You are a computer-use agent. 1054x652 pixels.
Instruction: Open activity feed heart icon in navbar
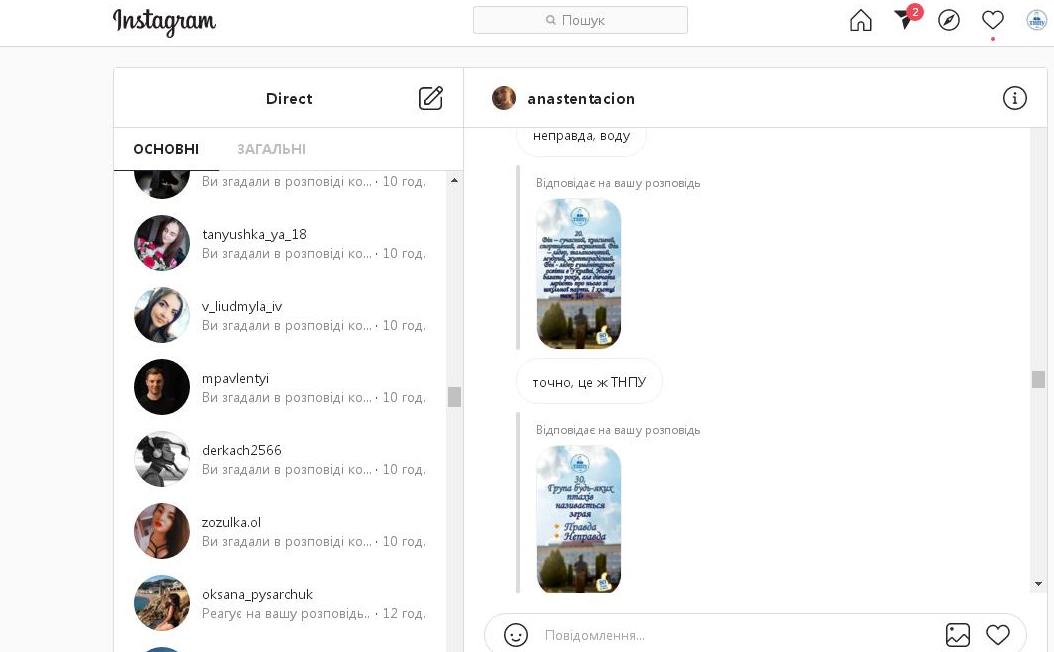[992, 20]
